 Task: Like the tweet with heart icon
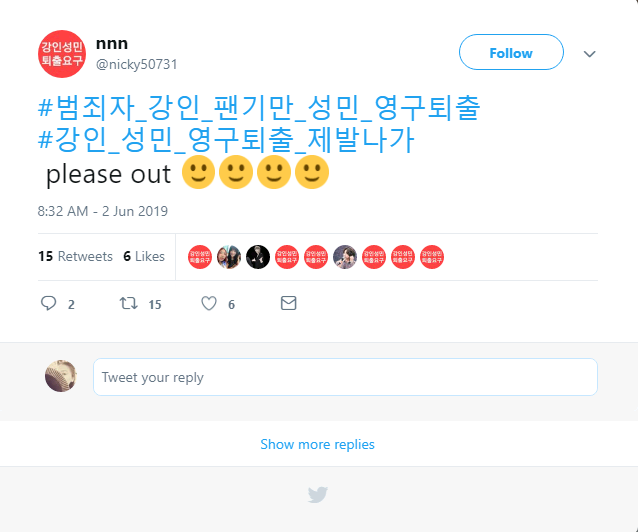click(208, 303)
